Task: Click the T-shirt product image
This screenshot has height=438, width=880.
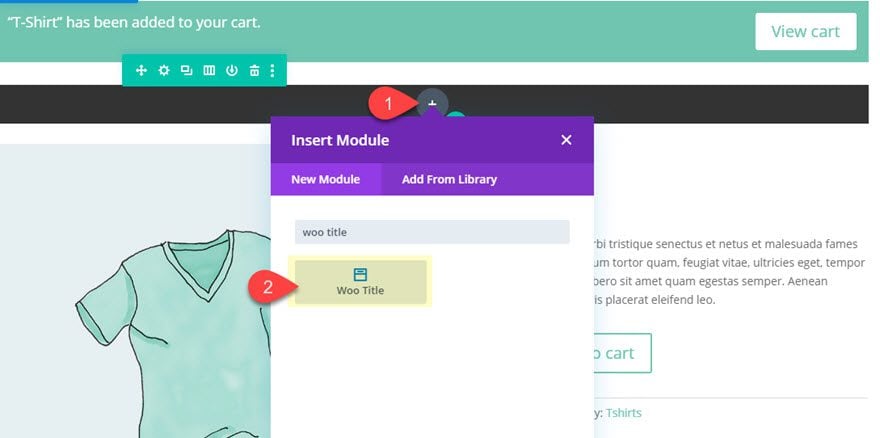Action: (x=135, y=291)
